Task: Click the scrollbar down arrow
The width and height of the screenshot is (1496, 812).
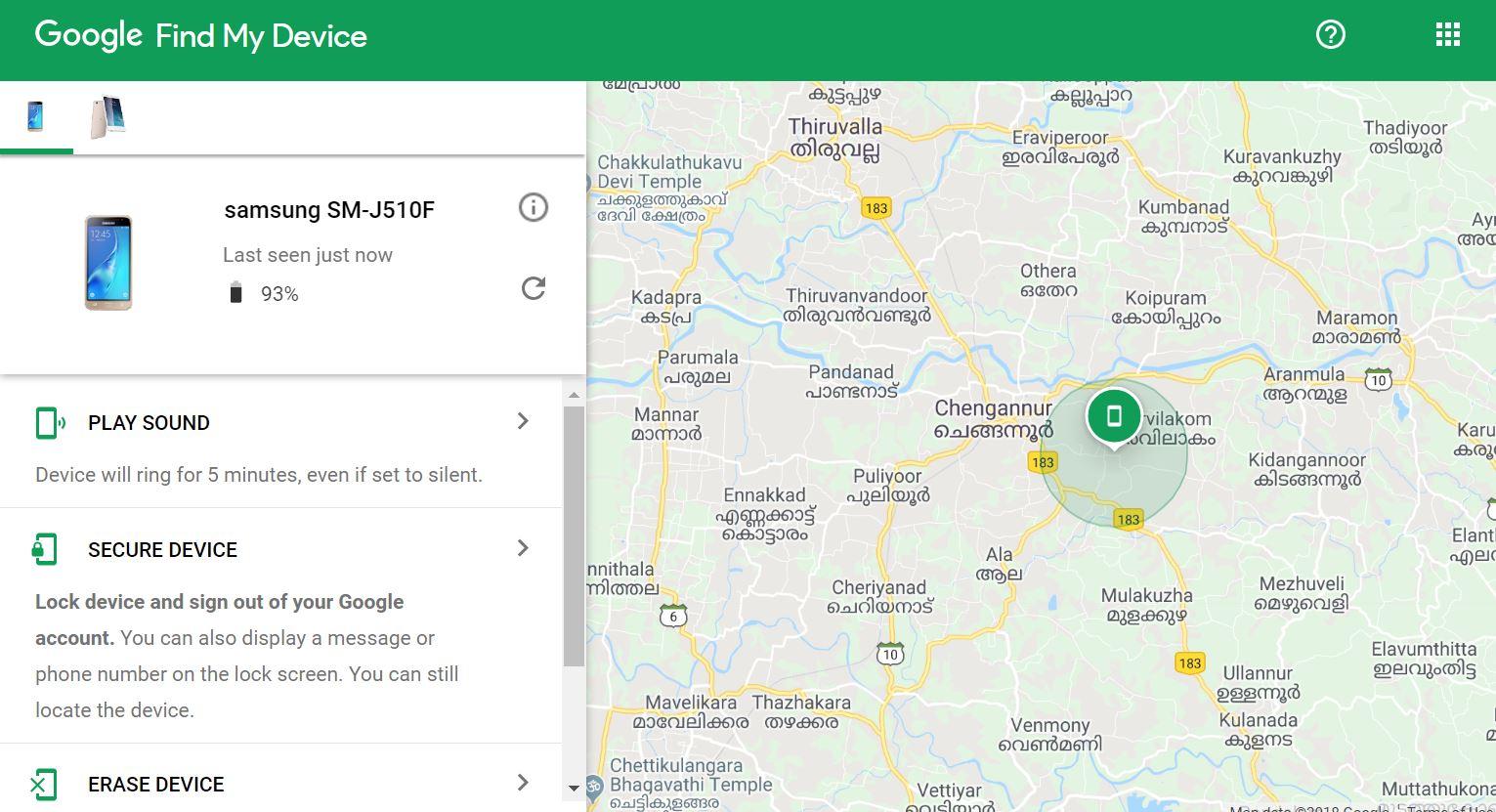Action: [574, 788]
